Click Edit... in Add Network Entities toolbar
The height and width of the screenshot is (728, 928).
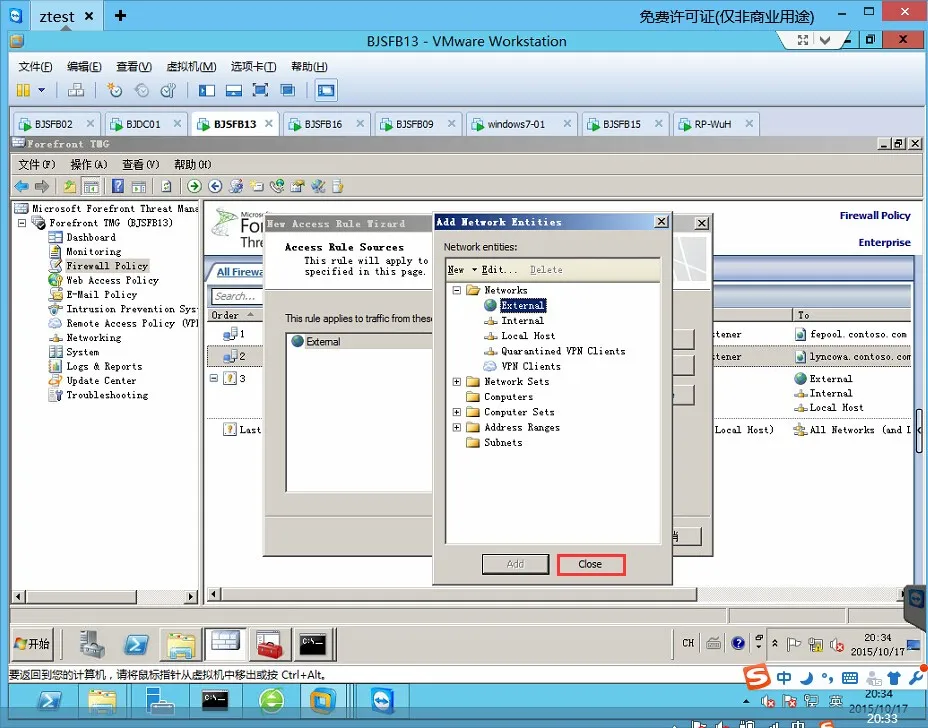[x=499, y=270]
